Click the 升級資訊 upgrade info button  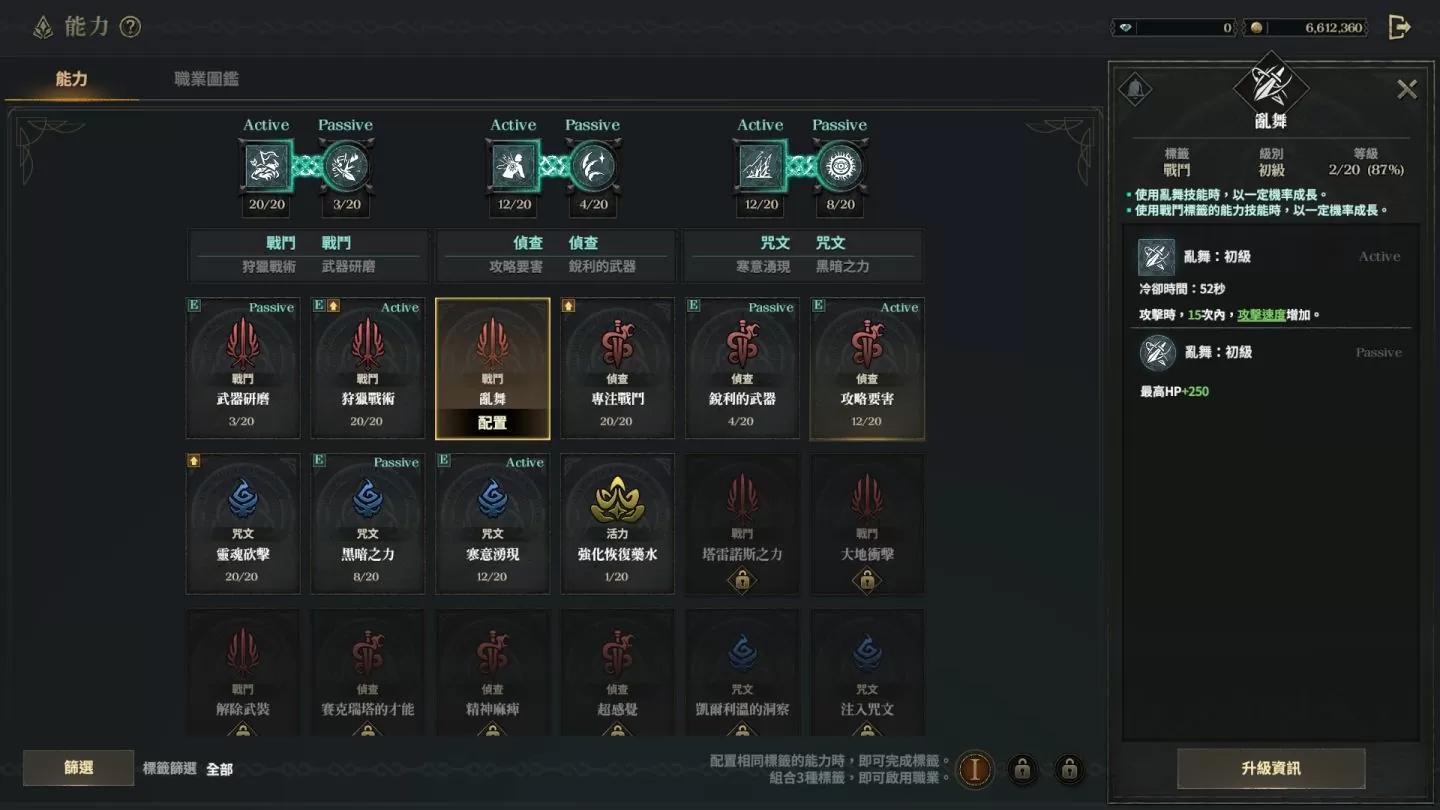(1271, 768)
